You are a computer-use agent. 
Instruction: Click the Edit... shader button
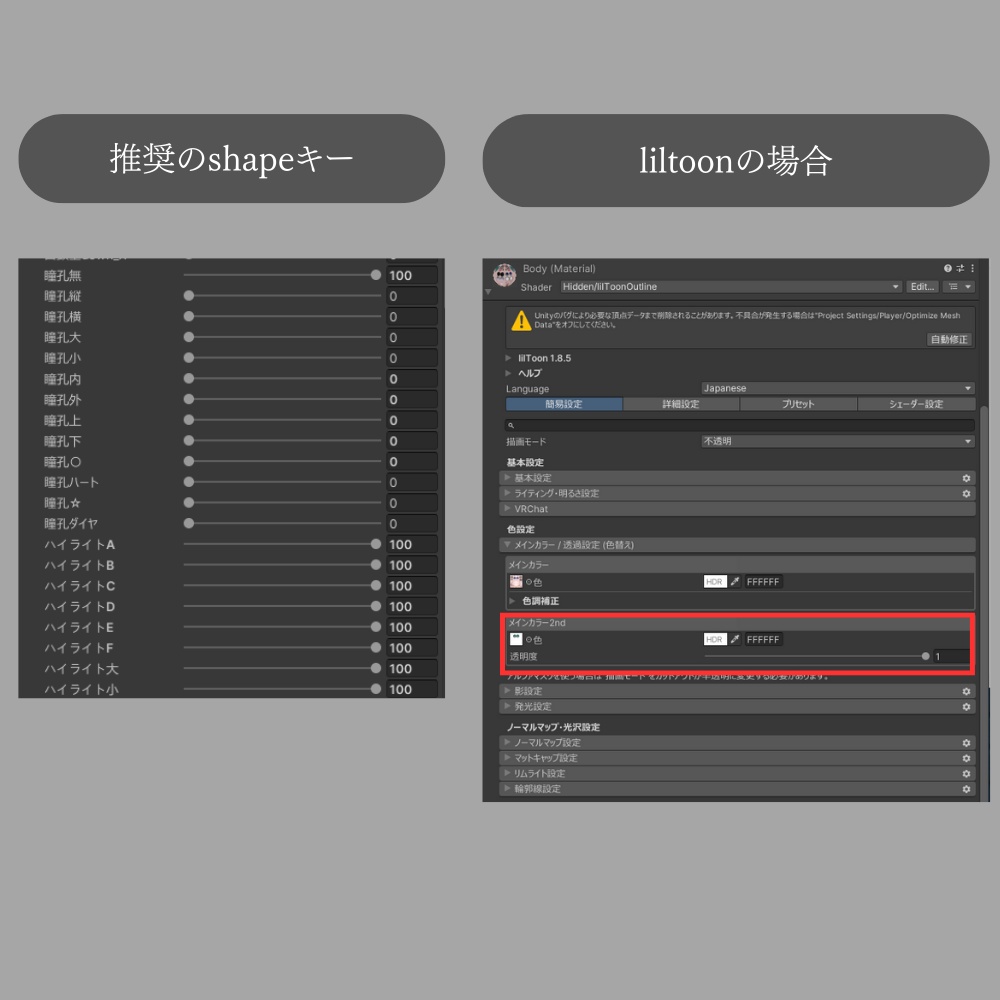922,287
